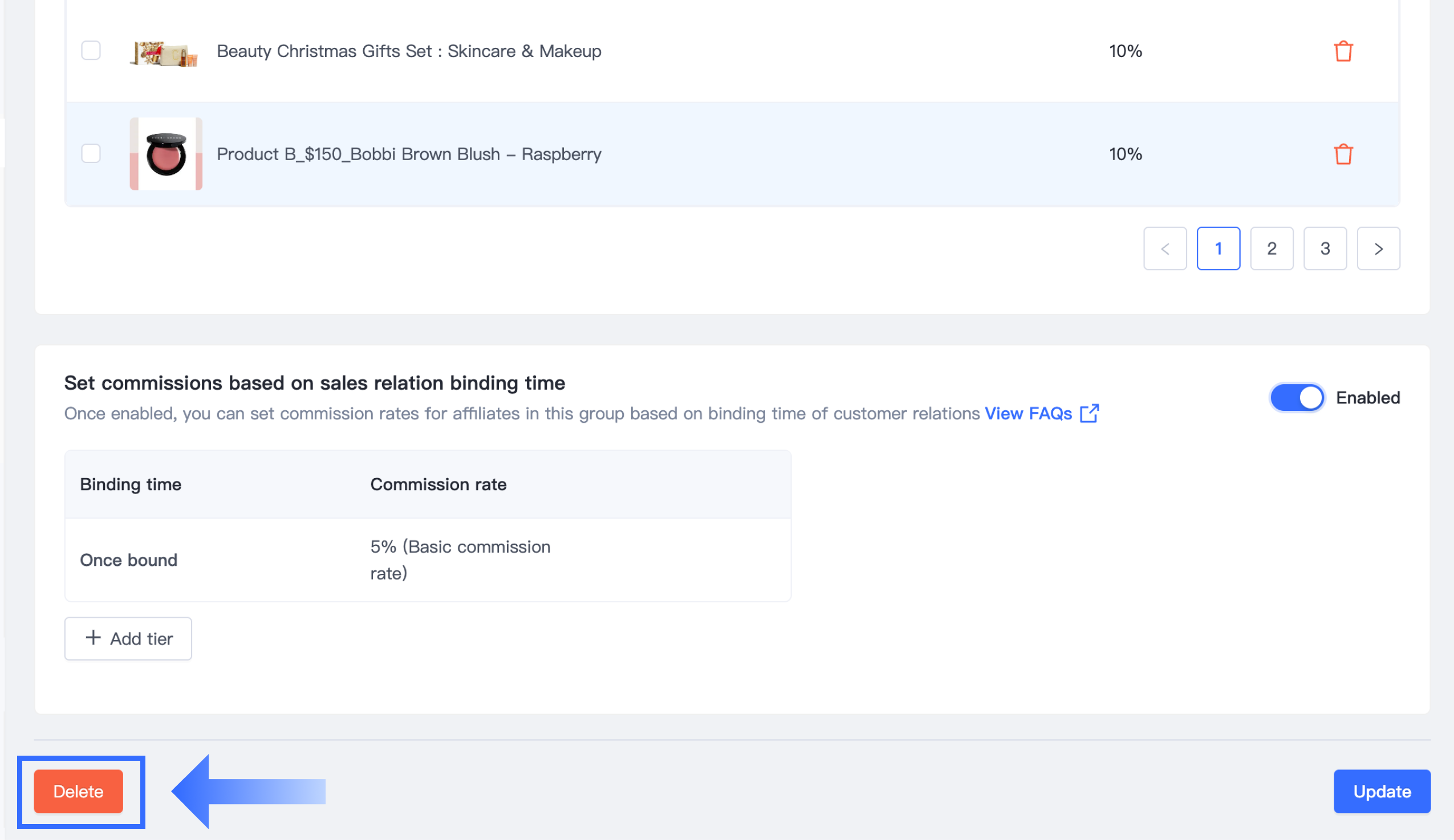Image resolution: width=1454 pixels, height=840 pixels.
Task: Open the View FAQs link
Action: pyautogui.click(x=1027, y=413)
